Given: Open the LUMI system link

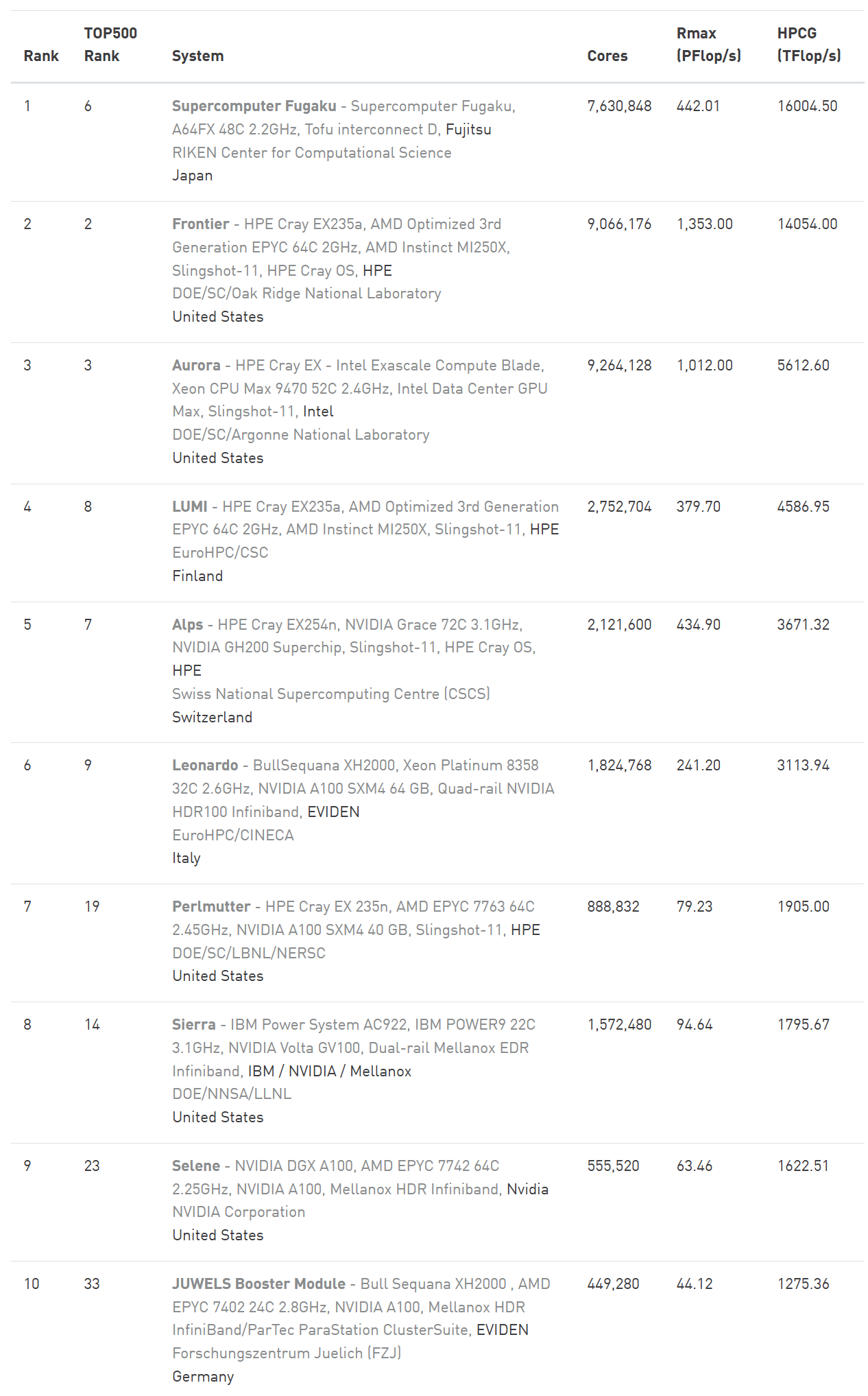Looking at the screenshot, I should click(x=189, y=507).
